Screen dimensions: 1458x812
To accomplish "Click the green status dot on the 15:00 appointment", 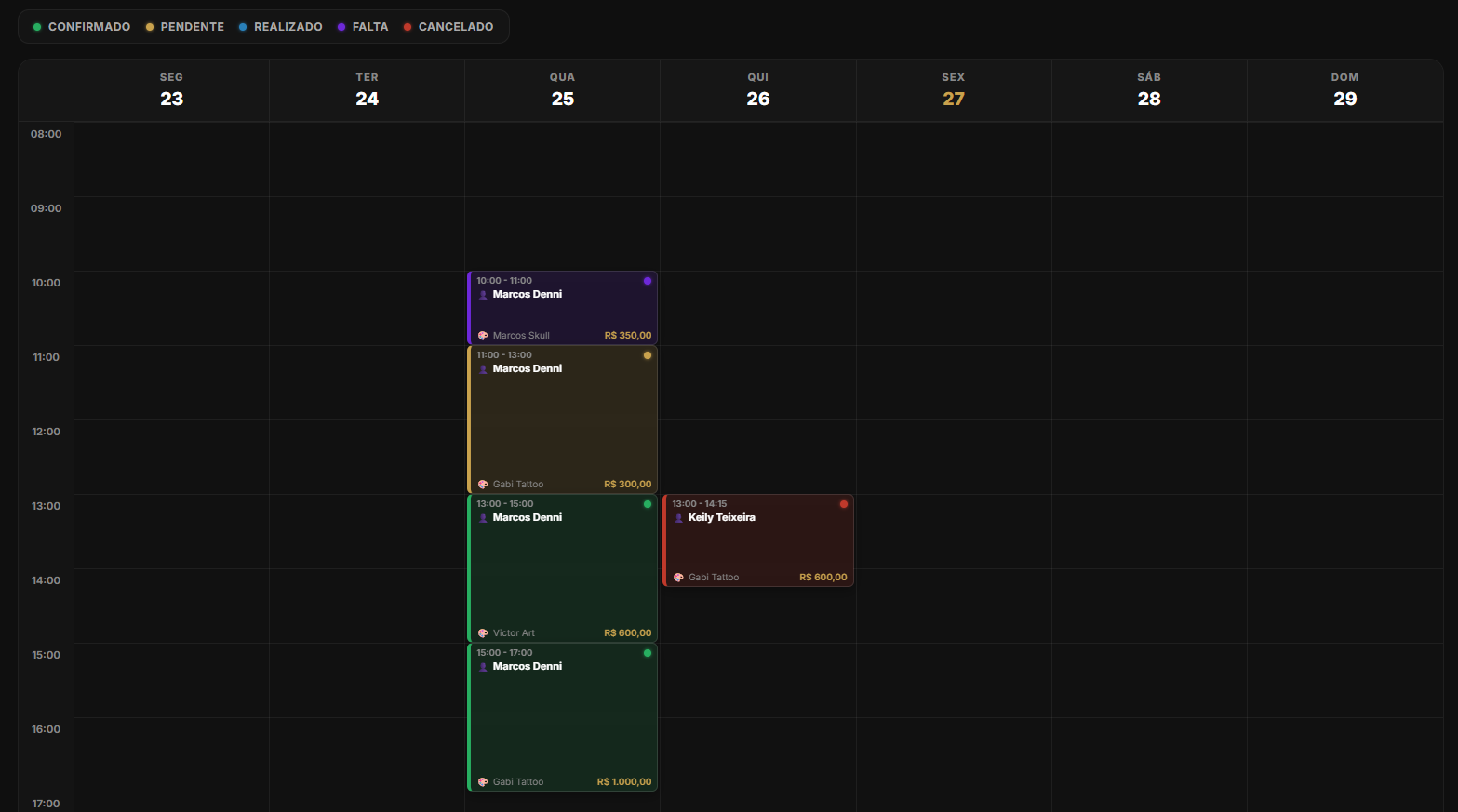I will 648,652.
